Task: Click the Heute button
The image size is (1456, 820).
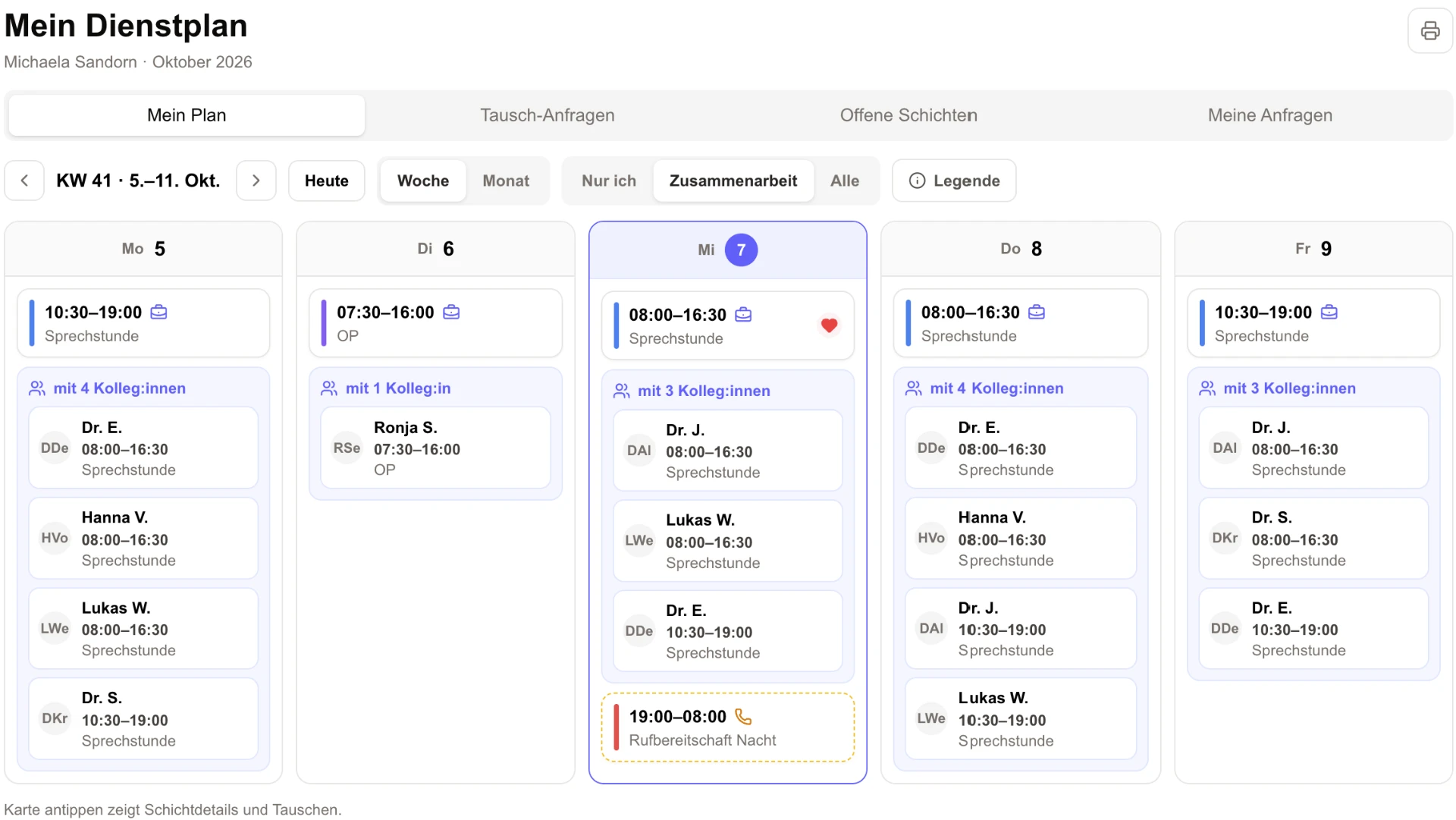Action: [x=327, y=181]
